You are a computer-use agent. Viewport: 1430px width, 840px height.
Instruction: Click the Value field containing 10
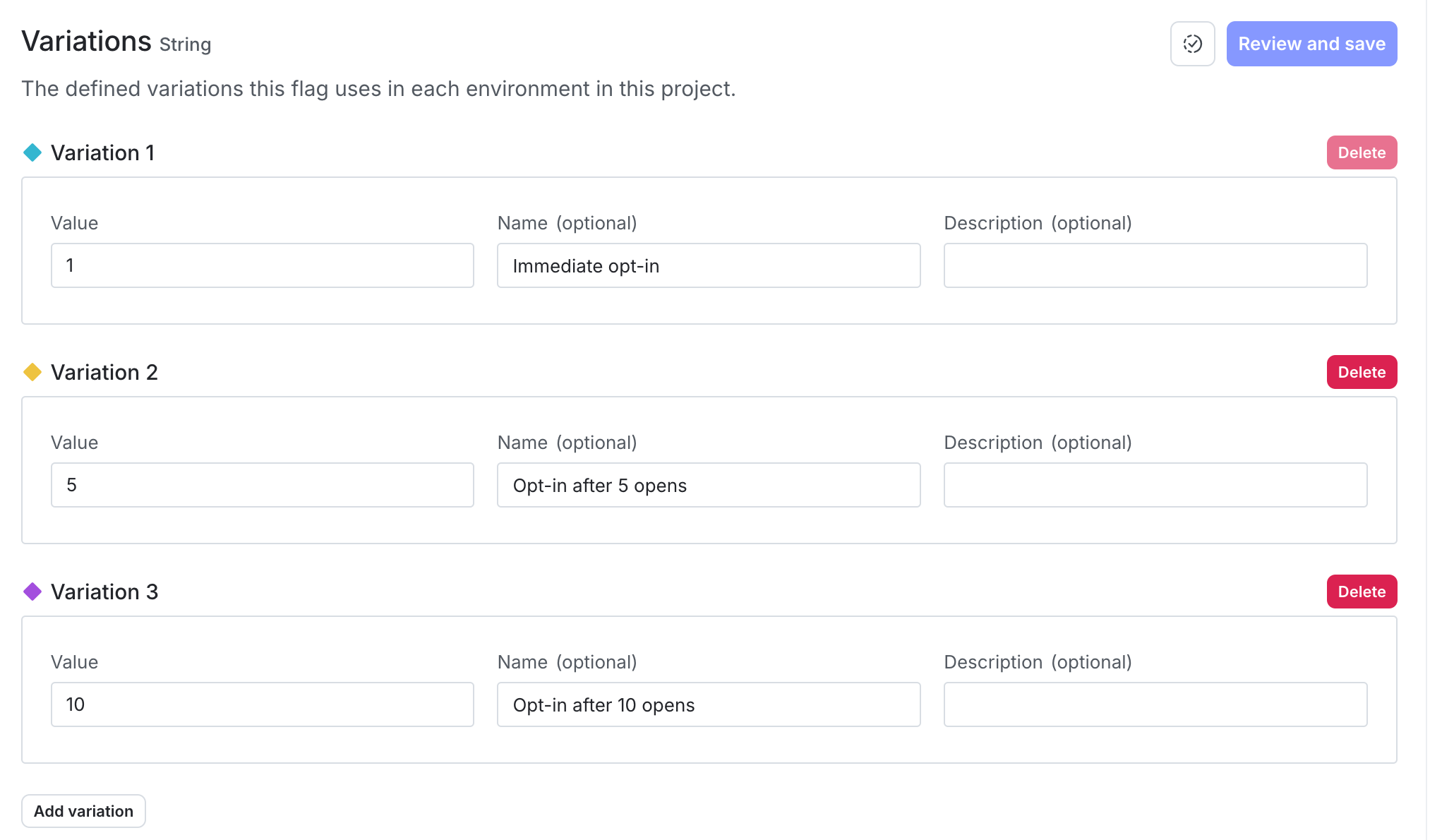point(262,704)
